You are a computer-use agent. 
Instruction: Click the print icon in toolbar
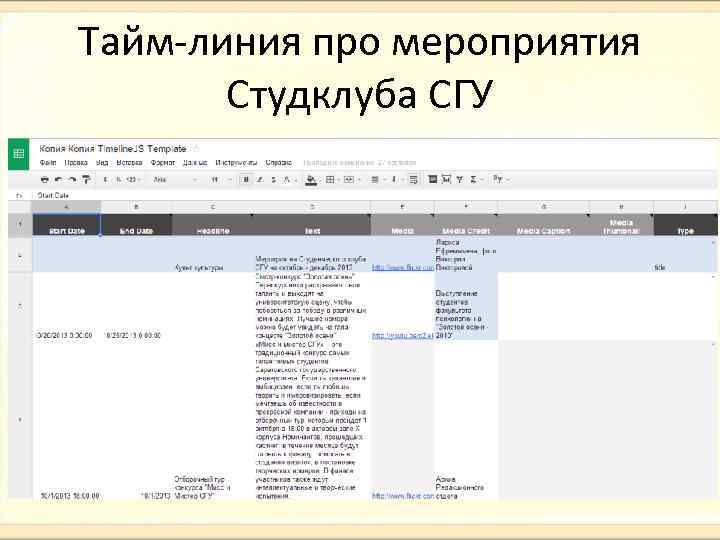[45, 180]
